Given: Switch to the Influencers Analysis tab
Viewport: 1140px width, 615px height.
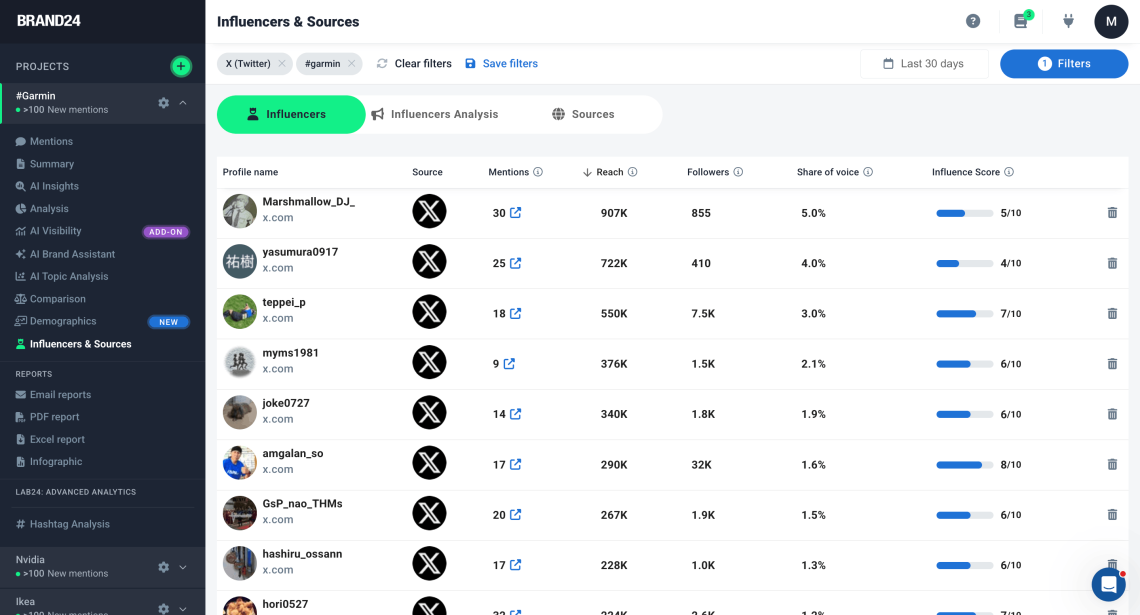Looking at the screenshot, I should (x=434, y=115).
